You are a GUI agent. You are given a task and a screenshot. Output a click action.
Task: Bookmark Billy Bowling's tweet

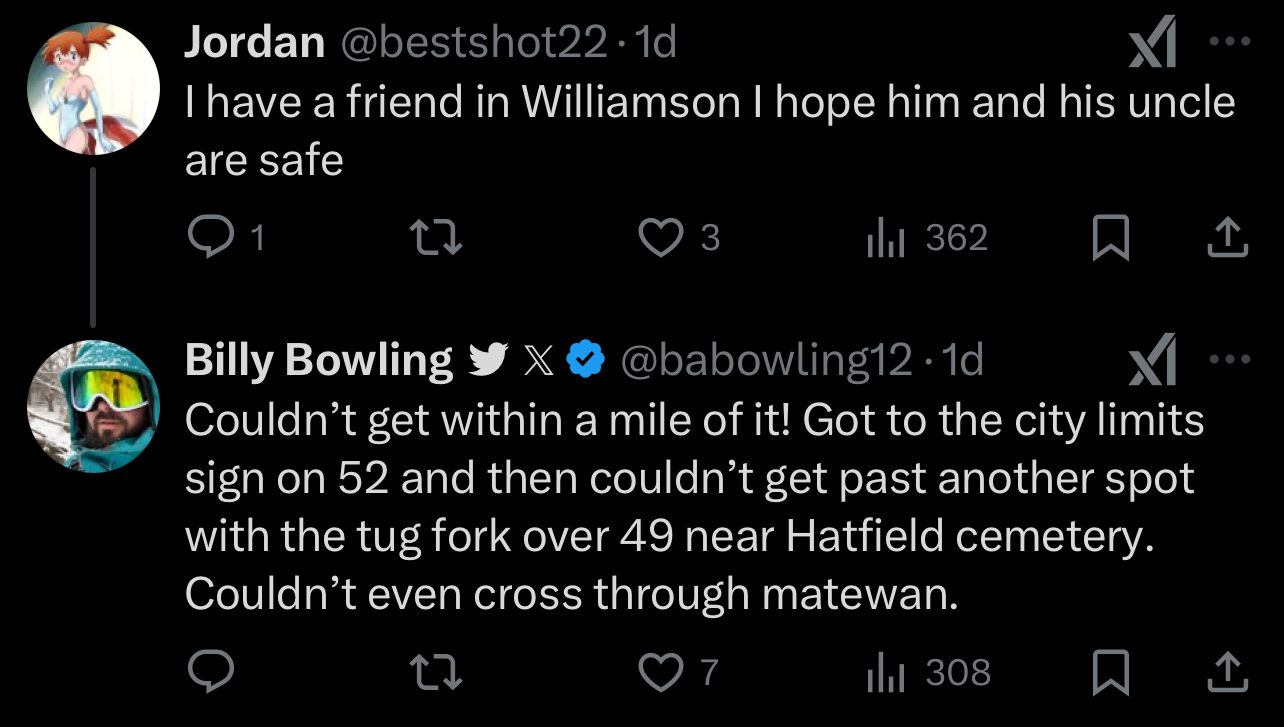(x=1110, y=673)
